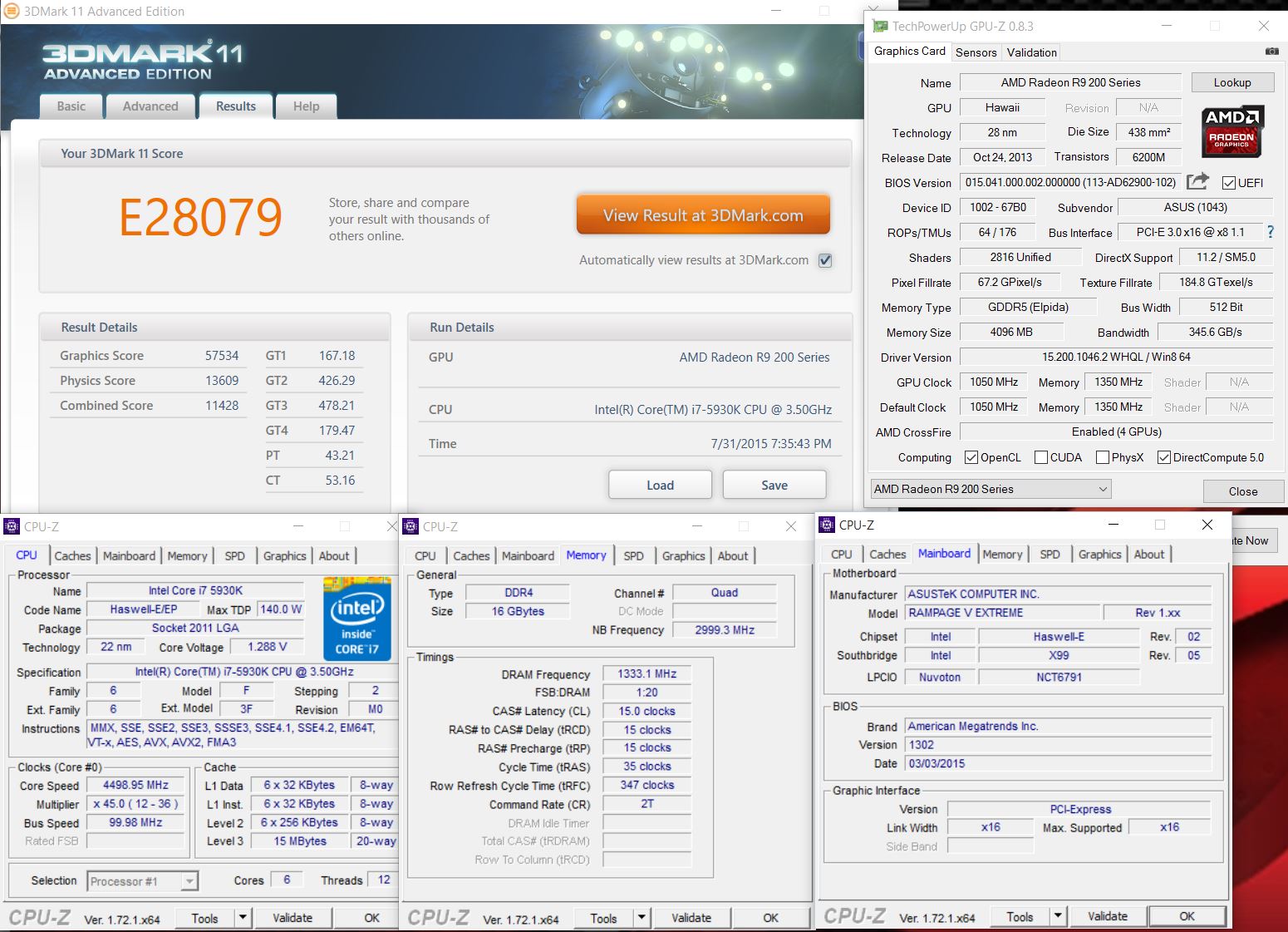Click the CPU-Z icon of the Memory window
Screen dimensions: 1288x932
pyautogui.click(x=410, y=526)
